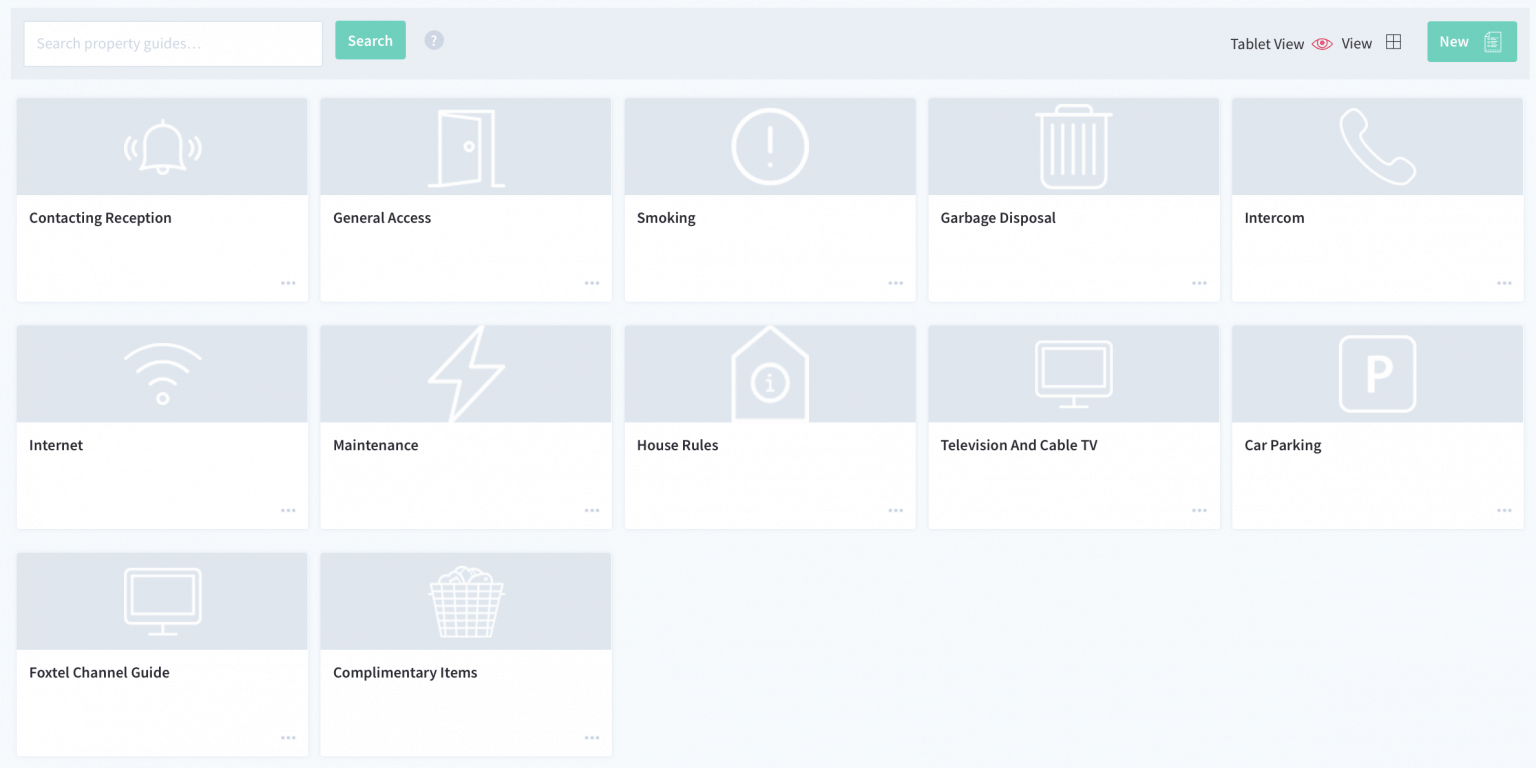Click the door icon for General Access

466,148
